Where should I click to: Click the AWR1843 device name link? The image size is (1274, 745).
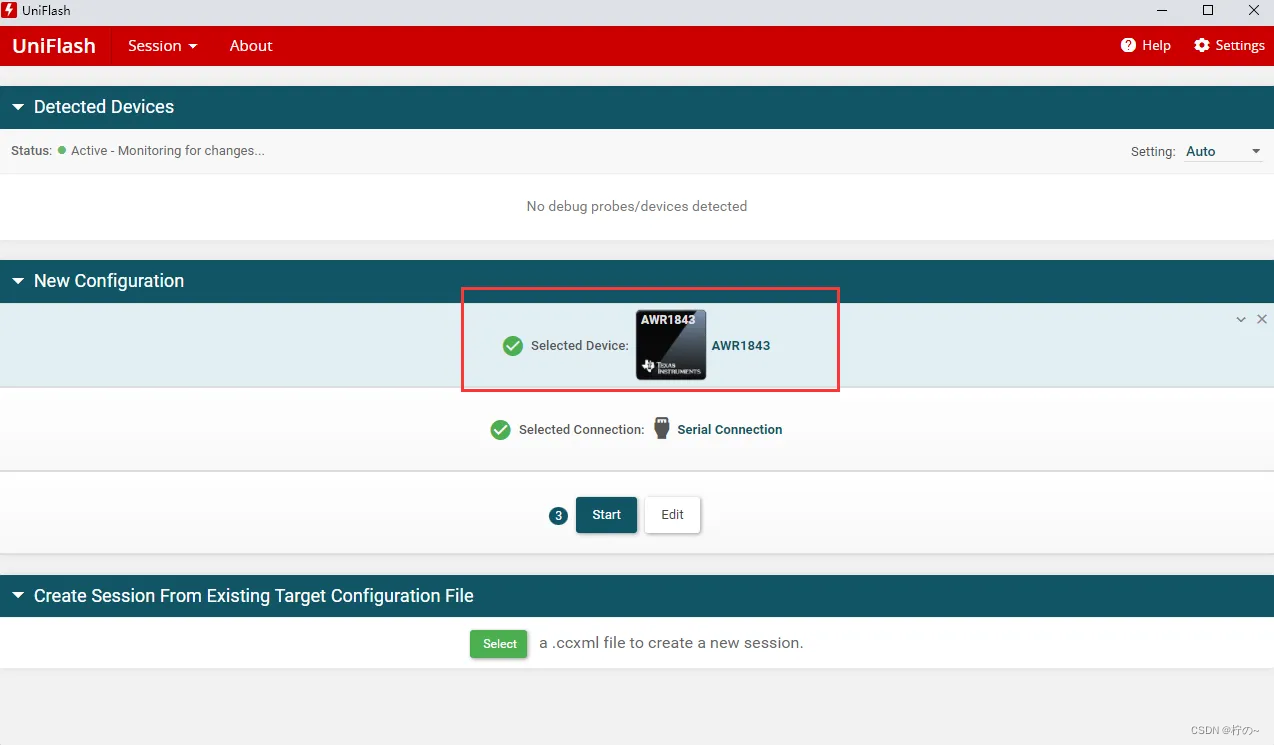point(741,346)
